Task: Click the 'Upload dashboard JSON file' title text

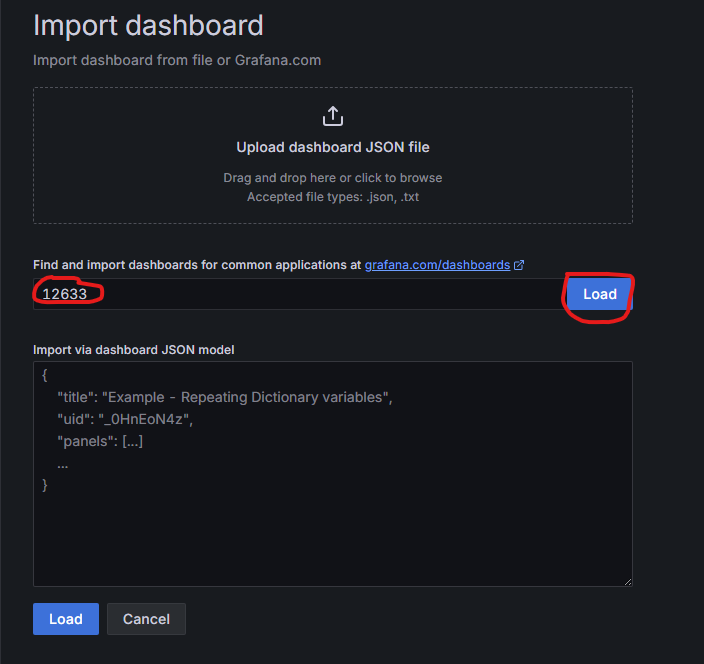Action: click(333, 147)
